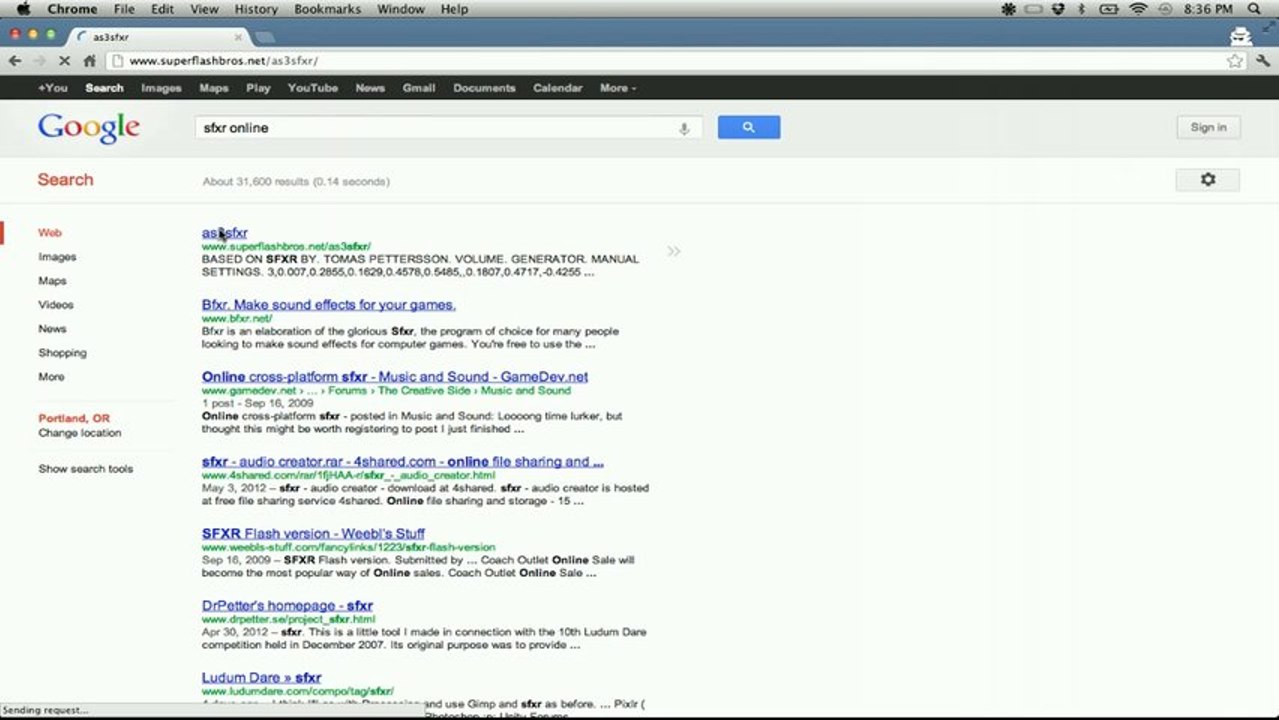Open Documents in Google top bar
This screenshot has width=1279, height=720.
coord(484,88)
